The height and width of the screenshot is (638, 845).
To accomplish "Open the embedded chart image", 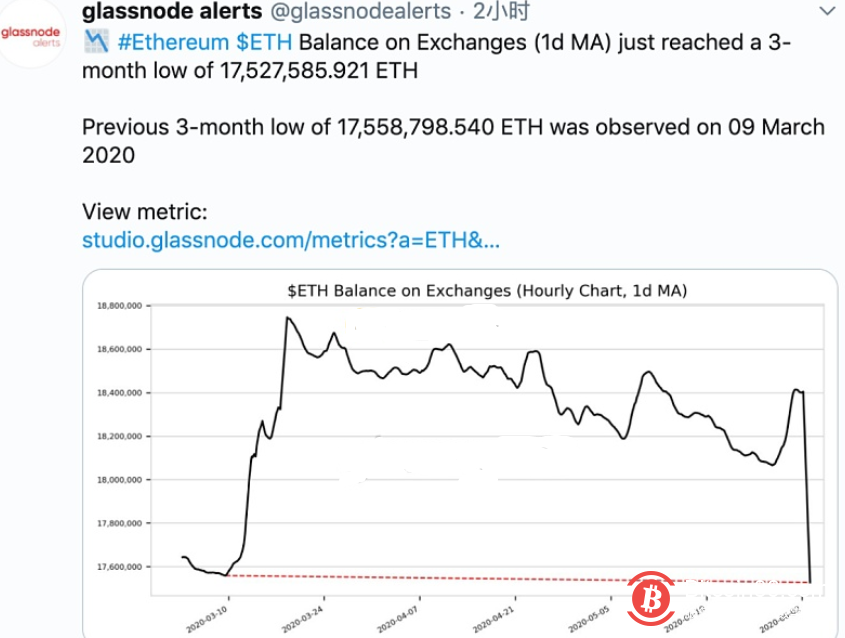I will coord(460,450).
